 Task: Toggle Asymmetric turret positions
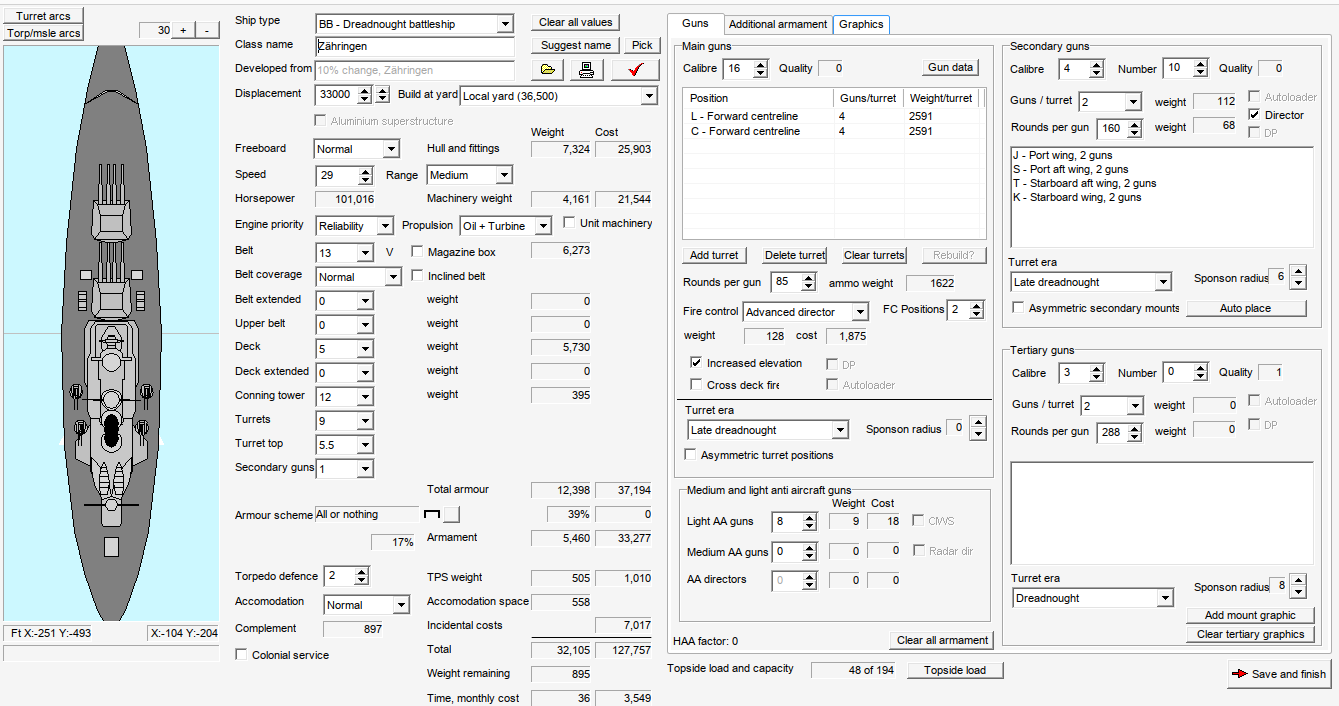pyautogui.click(x=691, y=455)
